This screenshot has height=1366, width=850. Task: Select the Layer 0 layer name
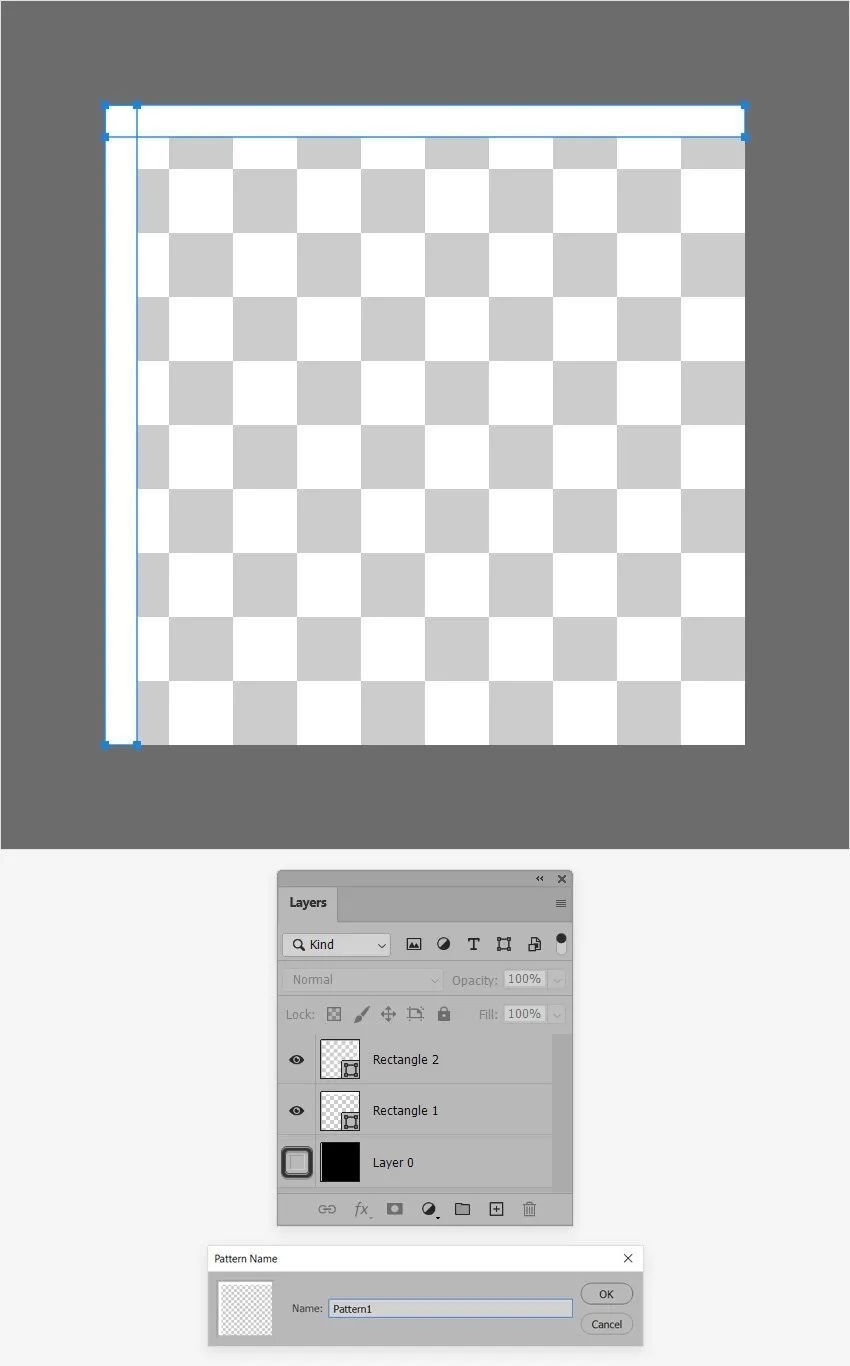pos(393,1162)
